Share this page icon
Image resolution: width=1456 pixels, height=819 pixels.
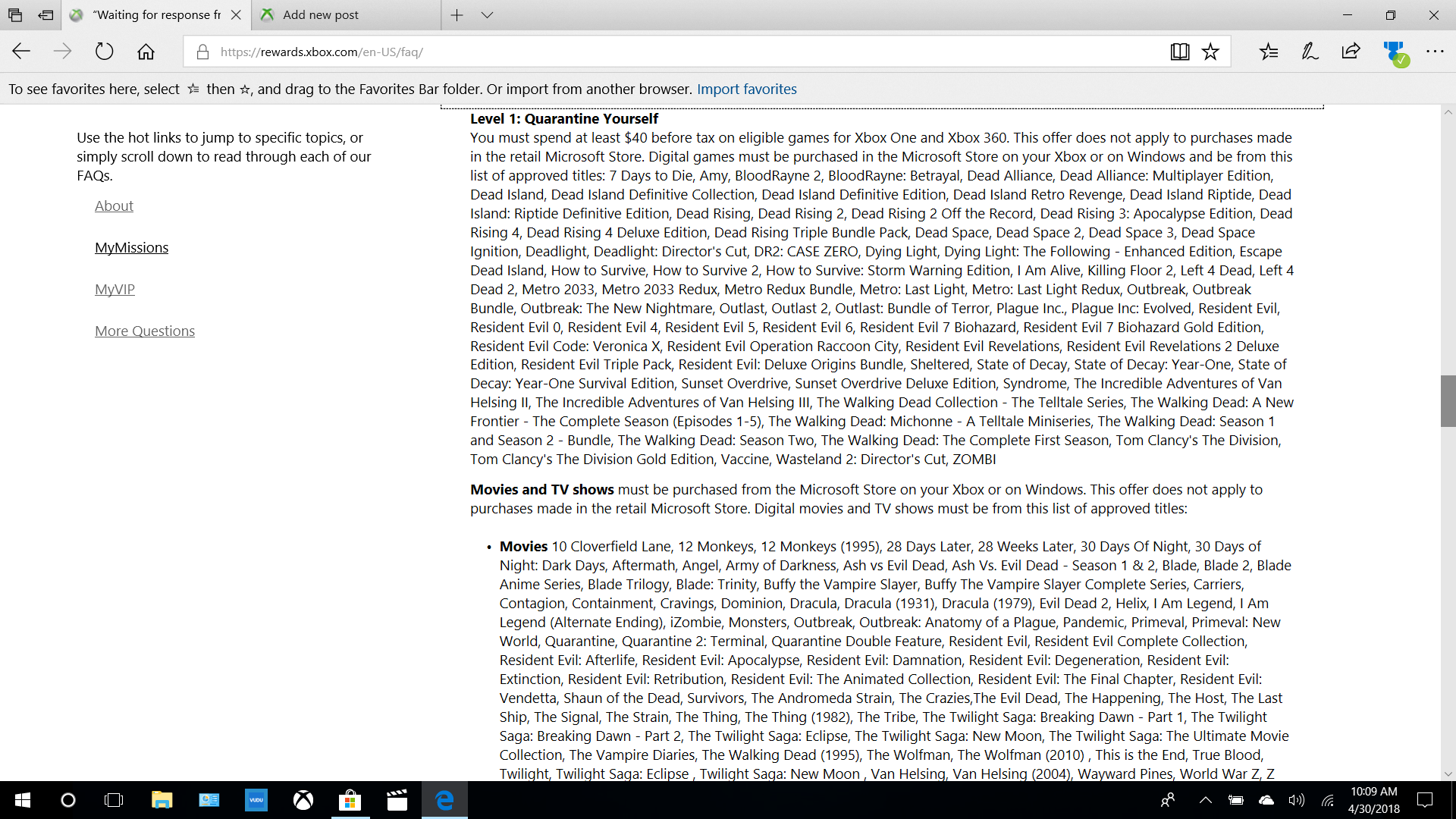(x=1351, y=52)
